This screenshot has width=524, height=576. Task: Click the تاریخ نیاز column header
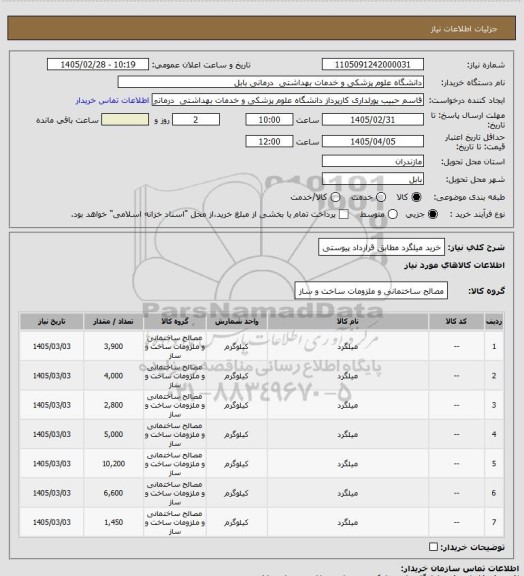[51, 321]
